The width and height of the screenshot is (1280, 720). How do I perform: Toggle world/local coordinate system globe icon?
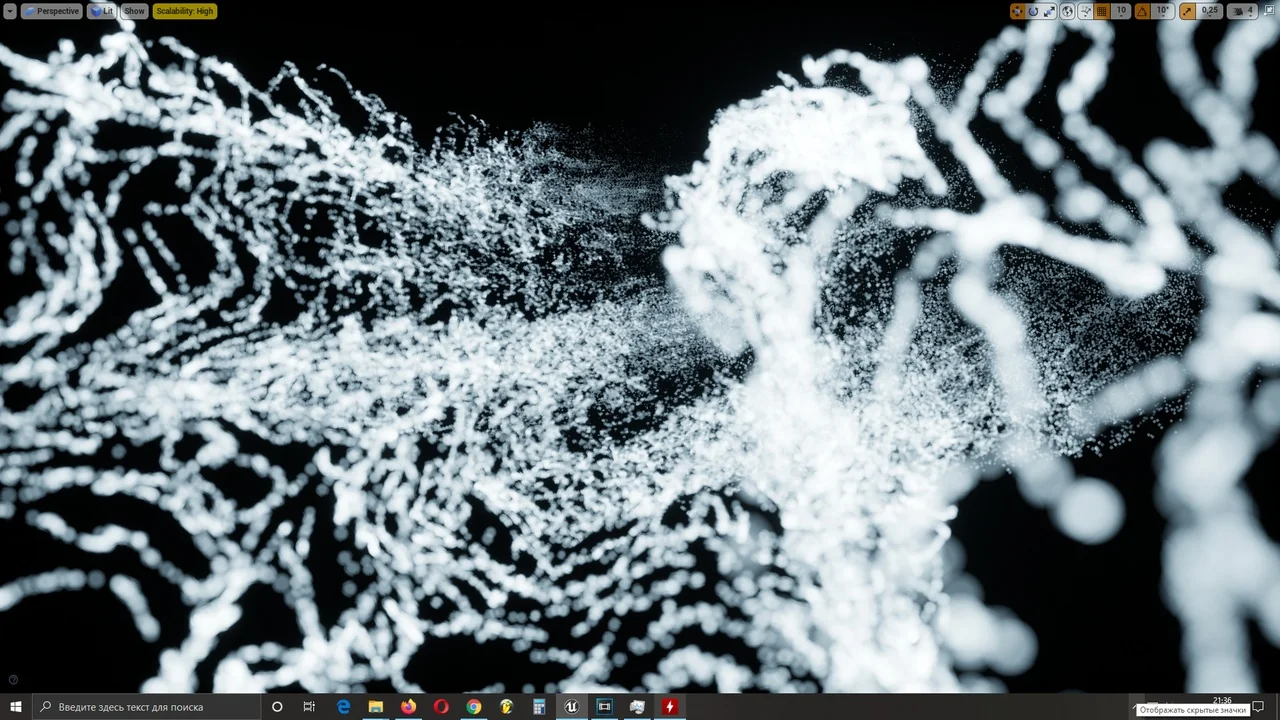click(1067, 11)
